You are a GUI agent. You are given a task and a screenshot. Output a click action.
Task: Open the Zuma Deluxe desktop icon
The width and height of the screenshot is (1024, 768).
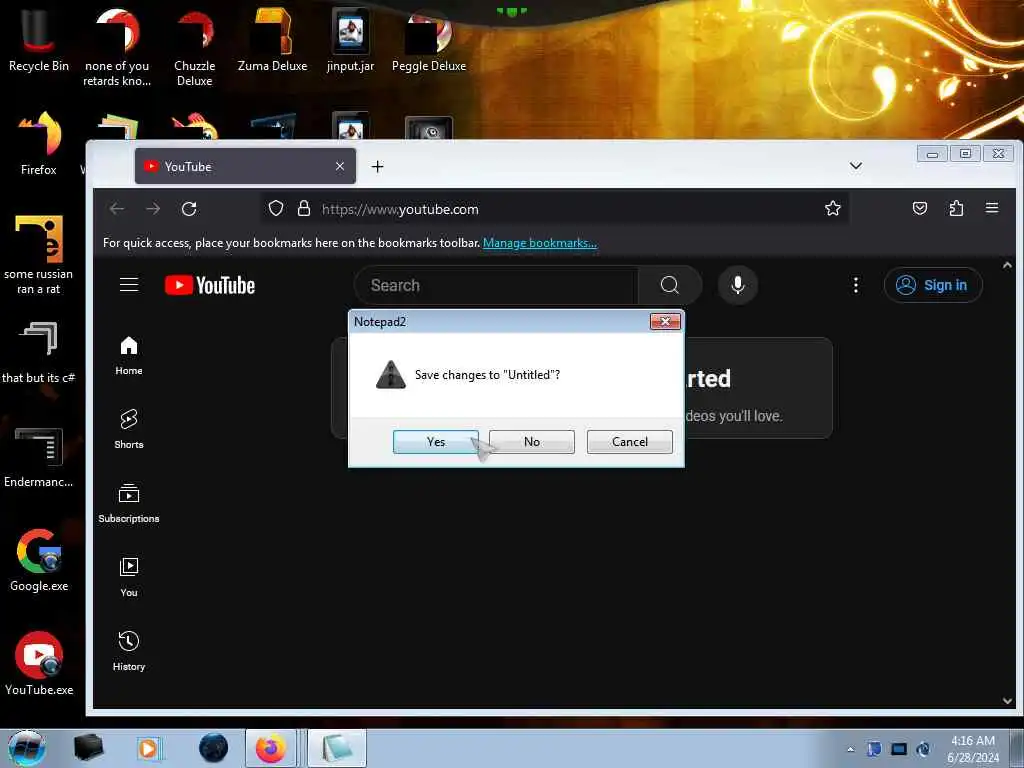pos(272,40)
